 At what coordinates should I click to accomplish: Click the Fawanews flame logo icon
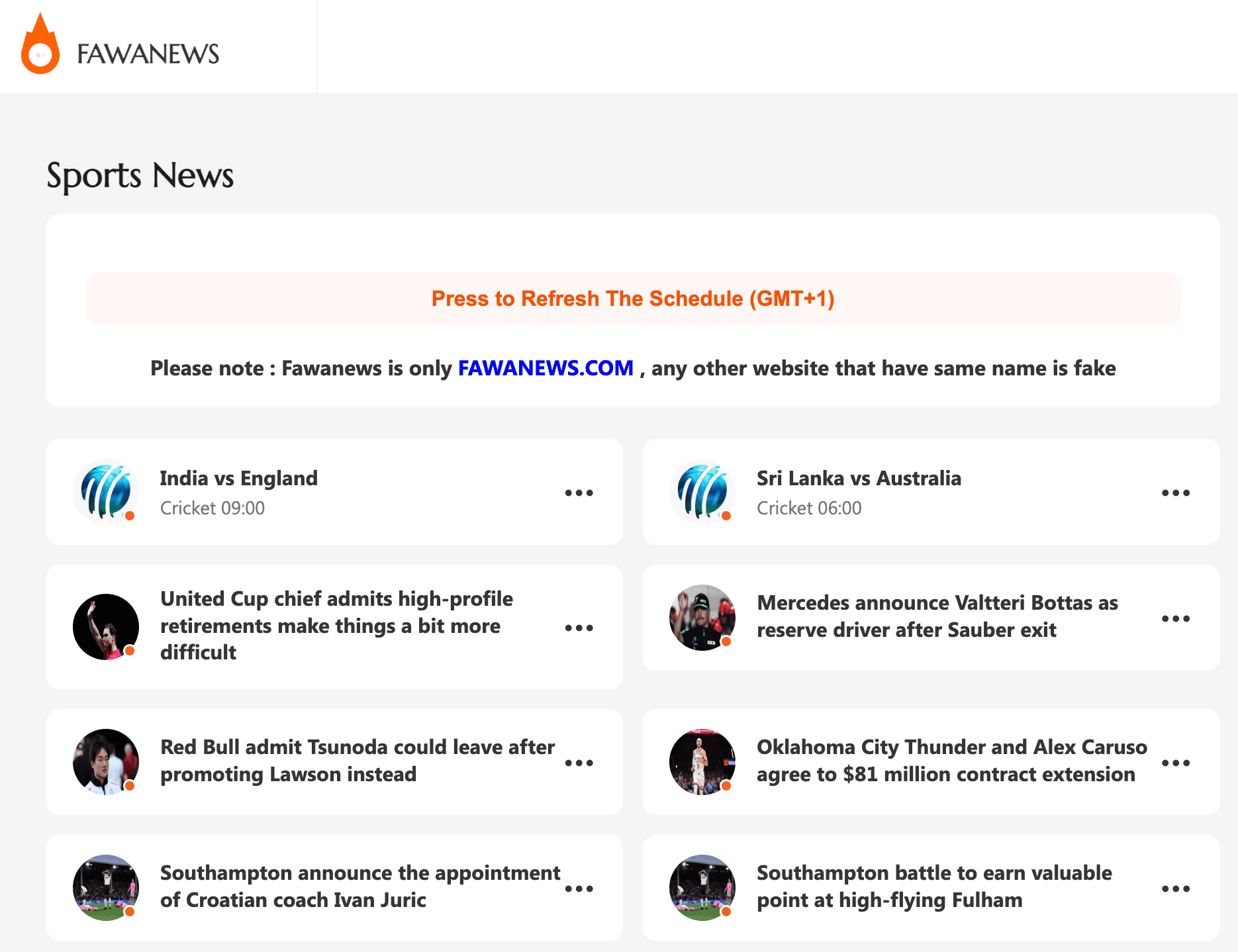point(40,45)
